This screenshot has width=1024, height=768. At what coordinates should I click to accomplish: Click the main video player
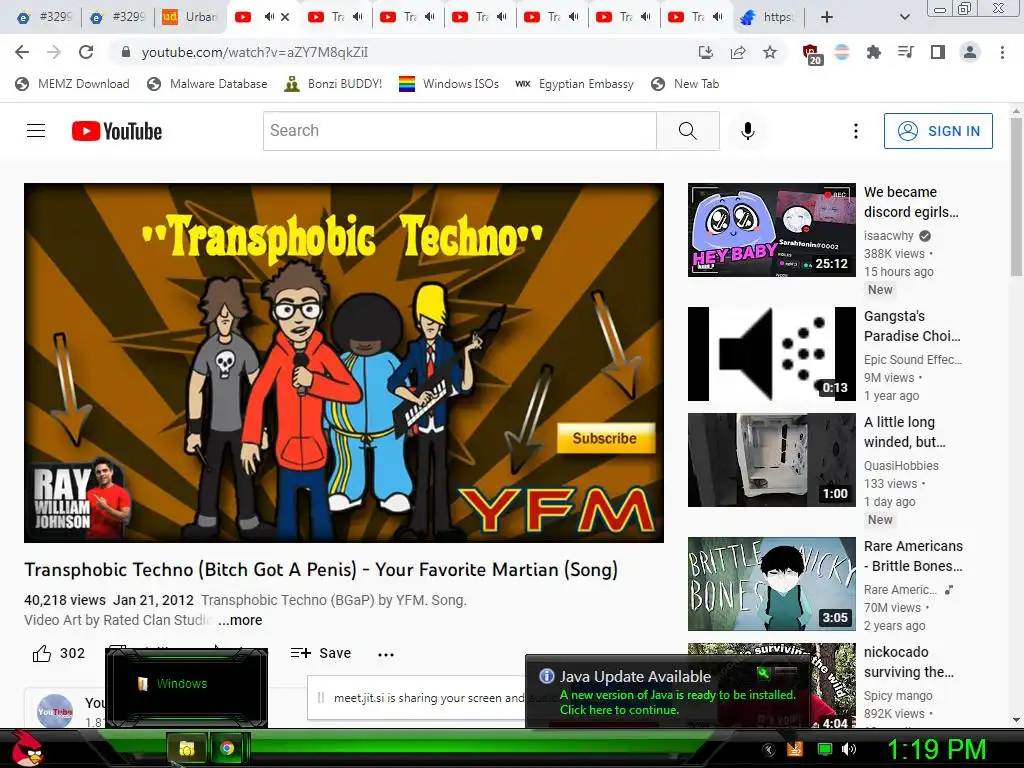(344, 362)
